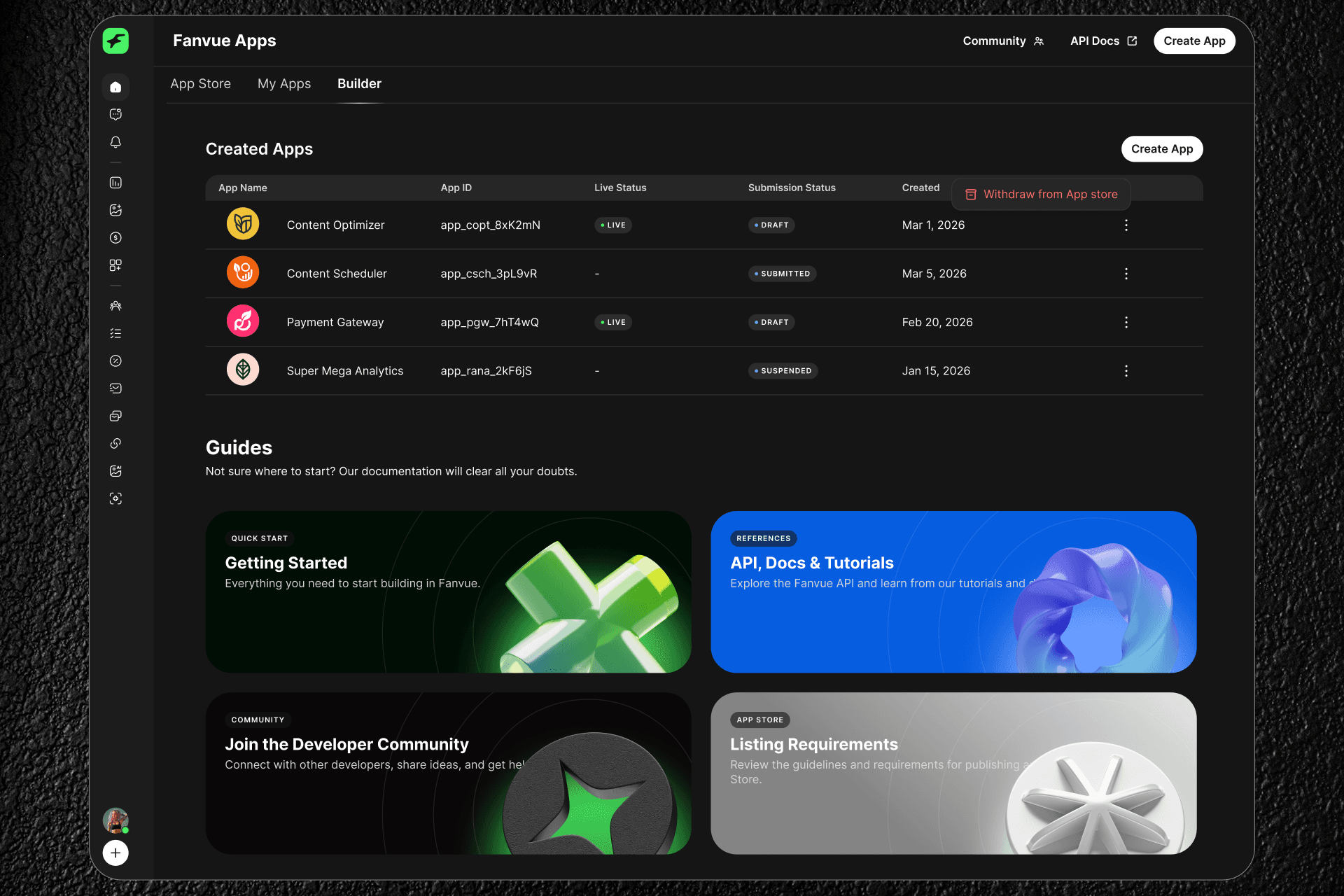
Task: Open the AI image icon
Action: click(x=115, y=471)
